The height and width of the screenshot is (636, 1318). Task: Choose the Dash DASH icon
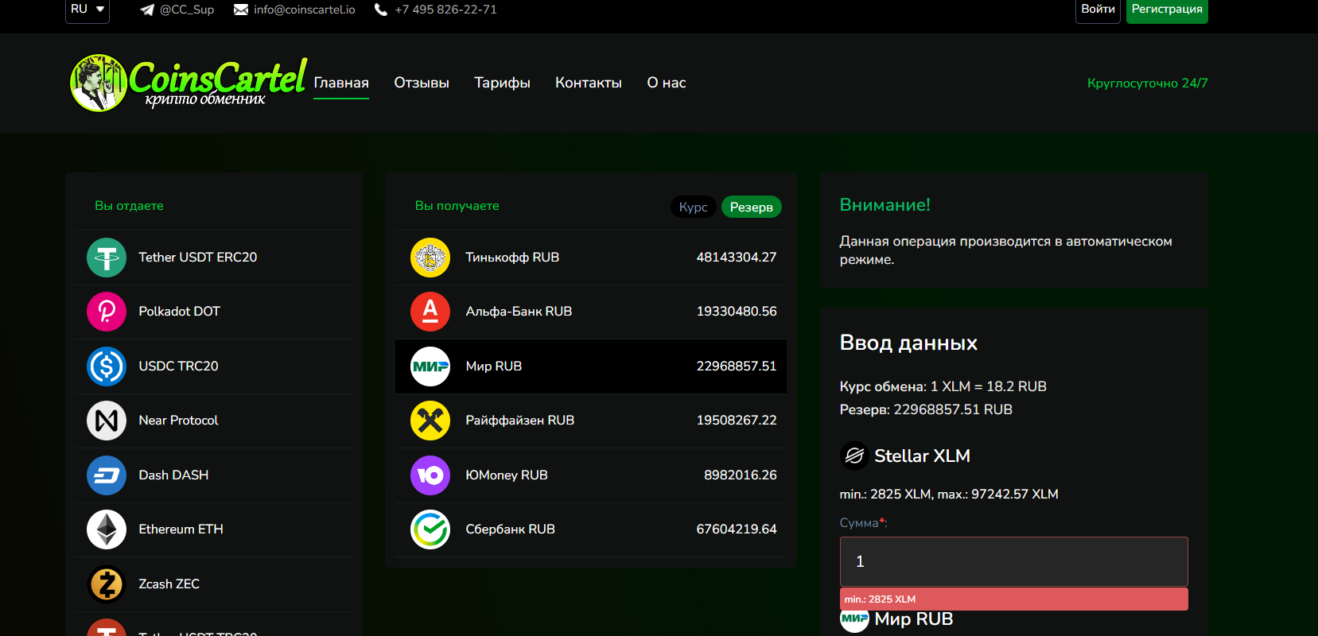(106, 475)
